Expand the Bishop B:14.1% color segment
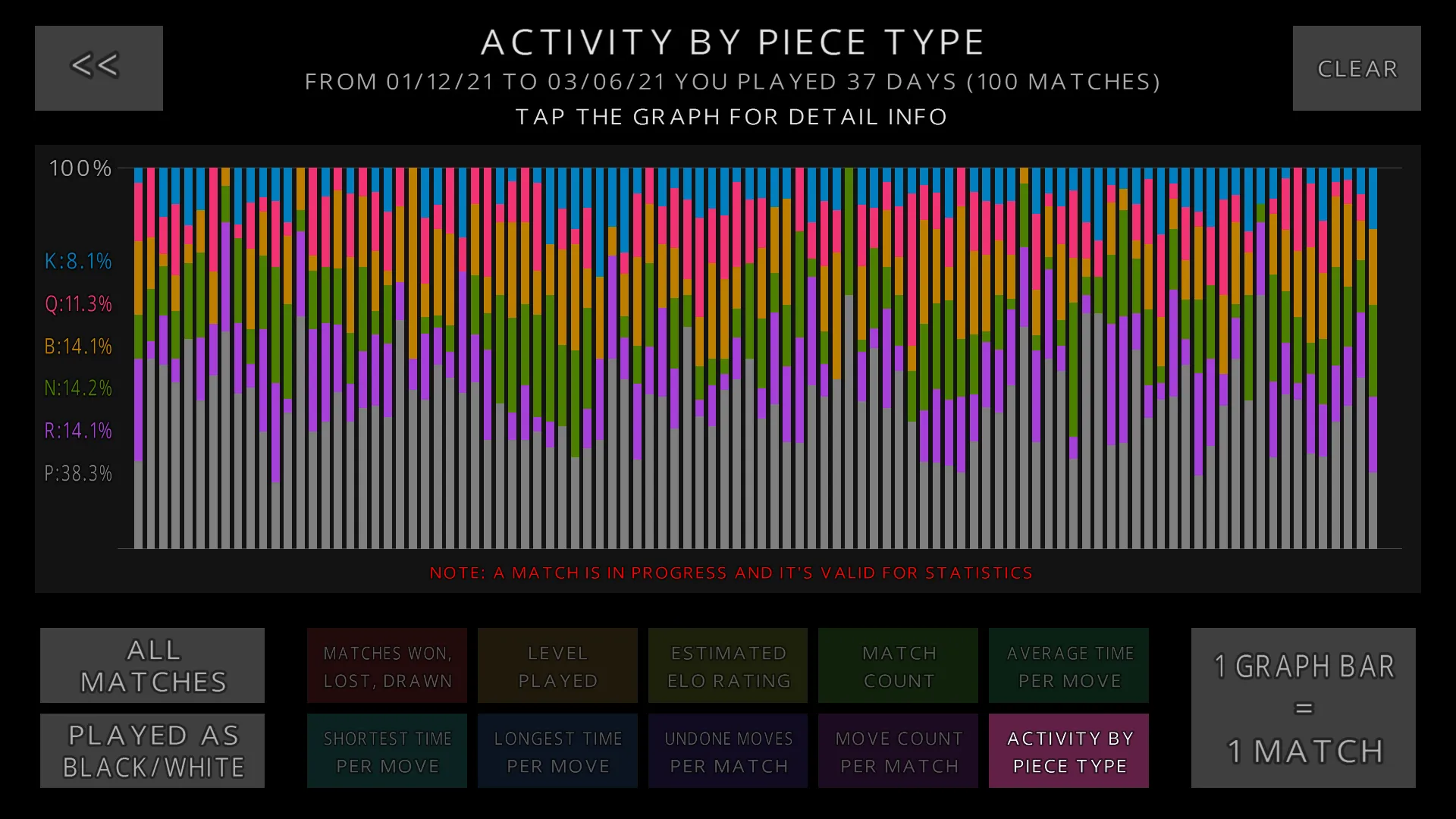1456x819 pixels. [x=78, y=345]
